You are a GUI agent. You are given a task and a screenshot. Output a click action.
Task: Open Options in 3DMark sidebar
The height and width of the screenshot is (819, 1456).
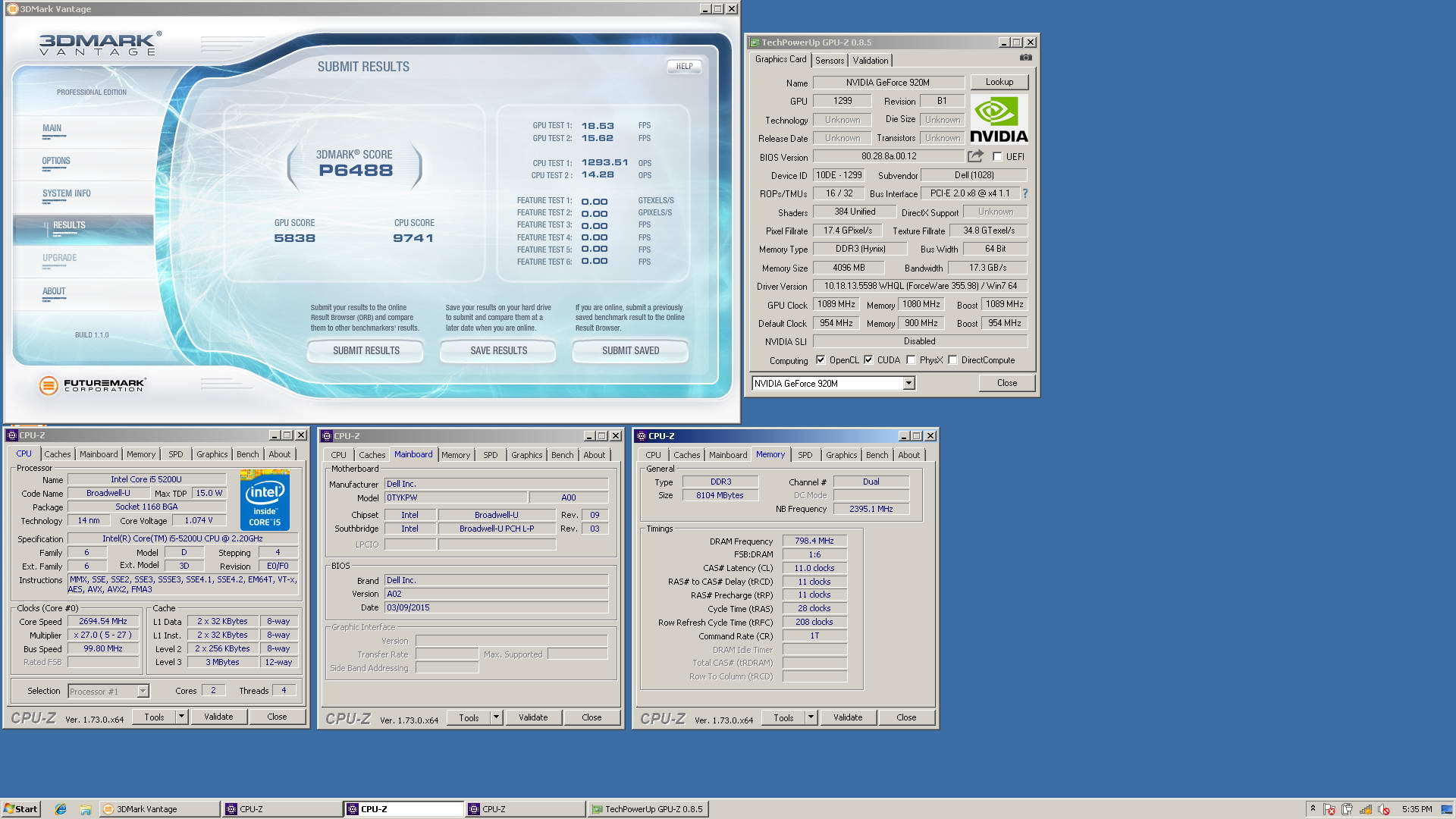[x=56, y=161]
